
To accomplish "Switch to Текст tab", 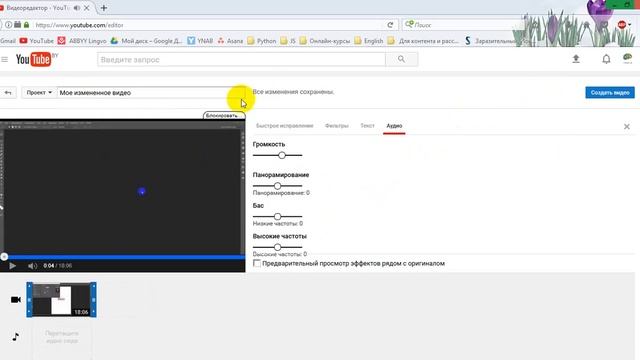I will 367,126.
